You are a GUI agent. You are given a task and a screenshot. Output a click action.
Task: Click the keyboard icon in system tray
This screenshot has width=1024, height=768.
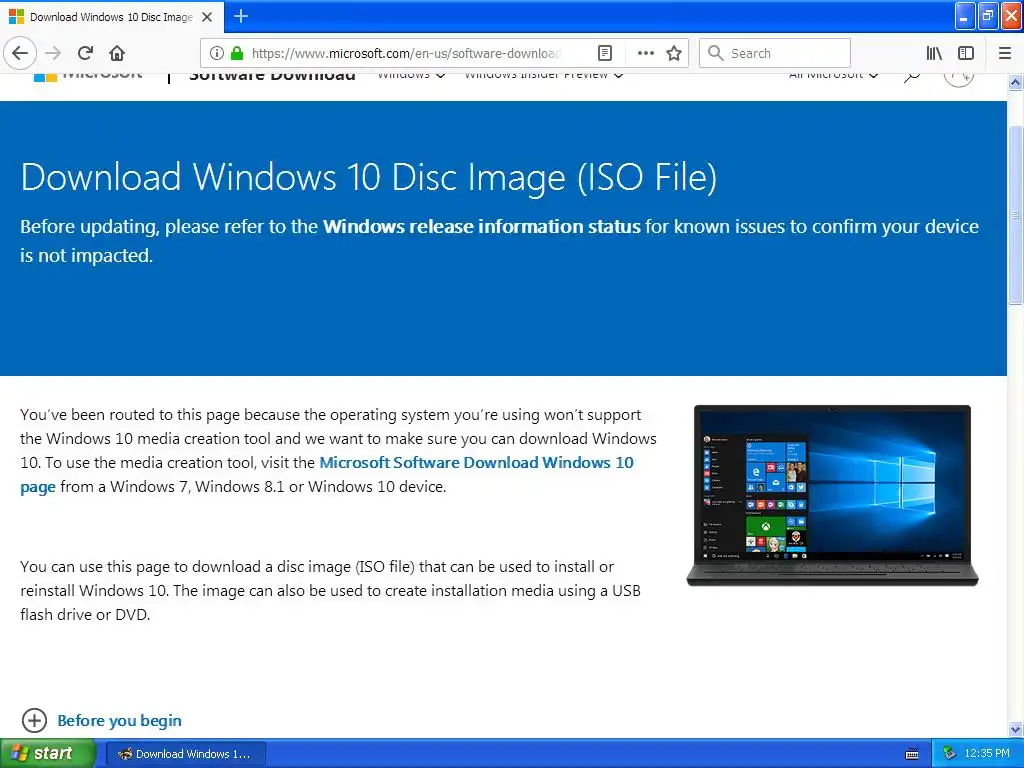pyautogui.click(x=912, y=754)
